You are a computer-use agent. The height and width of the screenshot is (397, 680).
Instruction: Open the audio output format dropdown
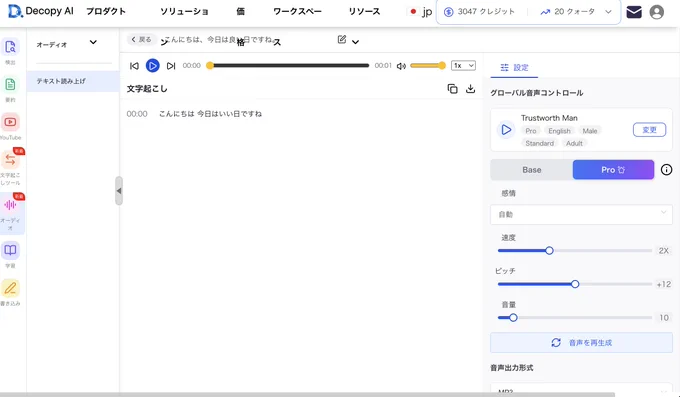[x=581, y=390]
